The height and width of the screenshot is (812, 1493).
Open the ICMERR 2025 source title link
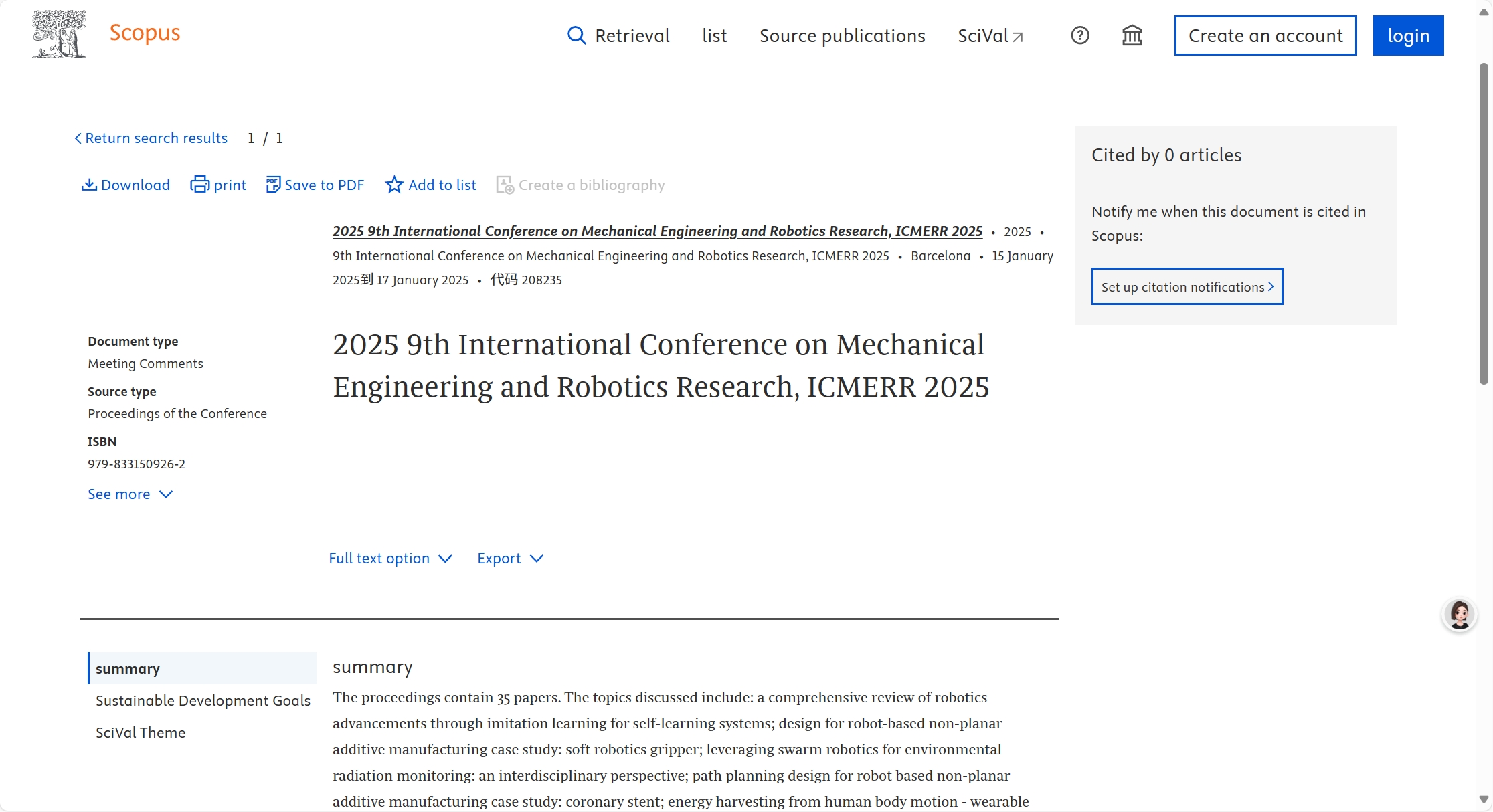(657, 231)
